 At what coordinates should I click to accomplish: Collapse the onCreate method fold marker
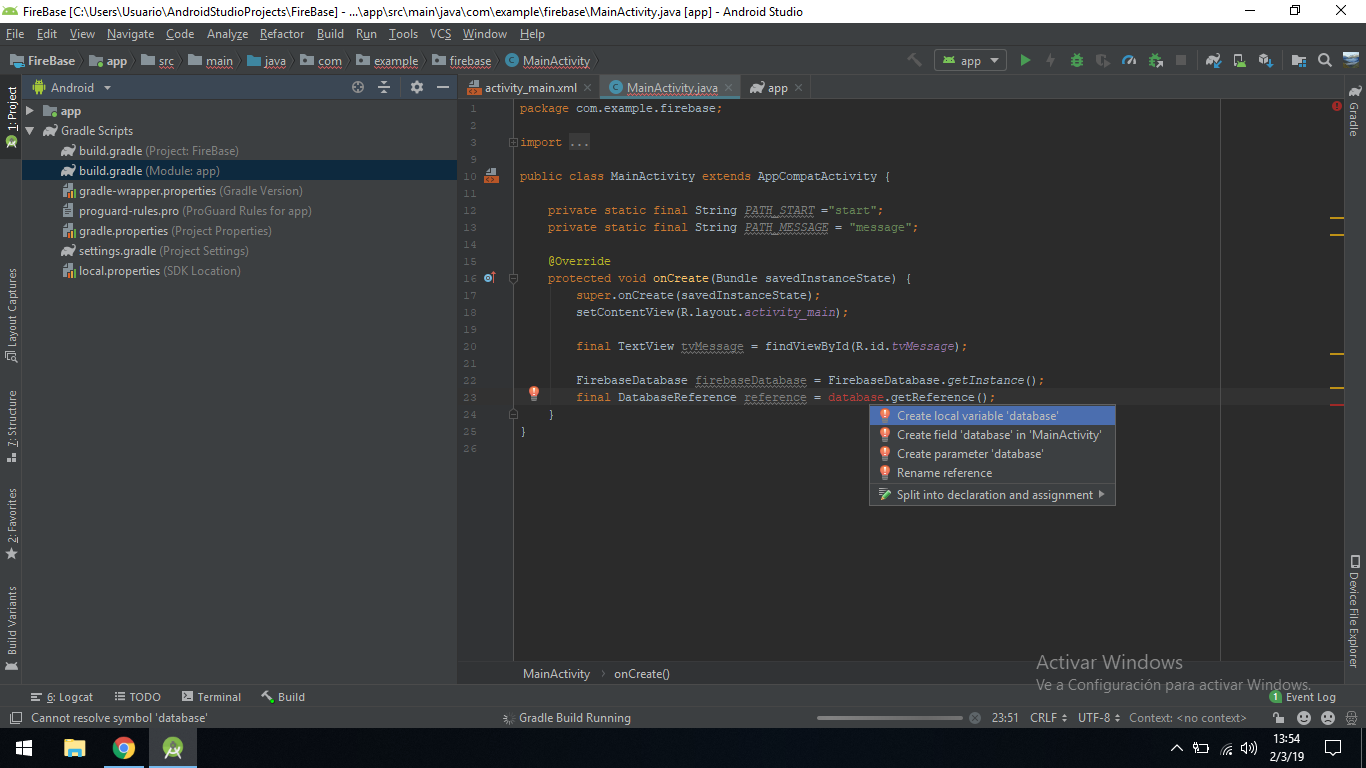tap(513, 278)
